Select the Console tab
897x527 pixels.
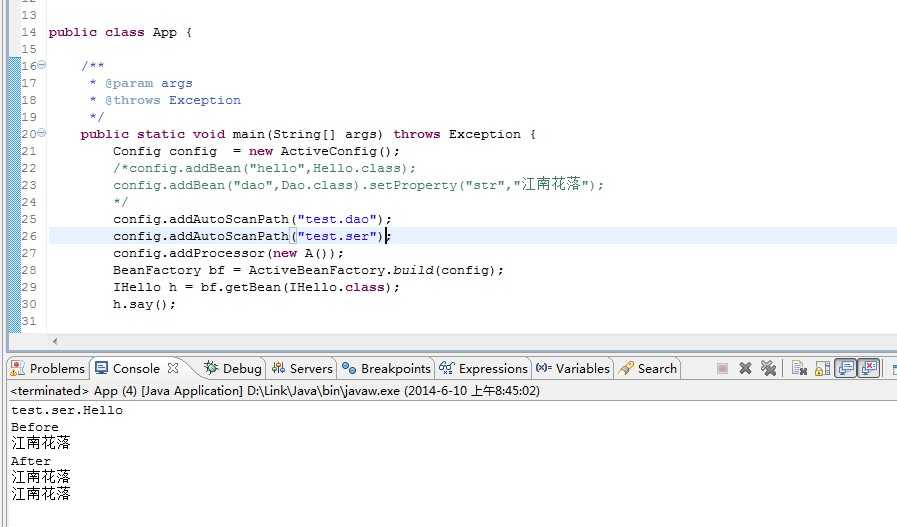(128, 368)
